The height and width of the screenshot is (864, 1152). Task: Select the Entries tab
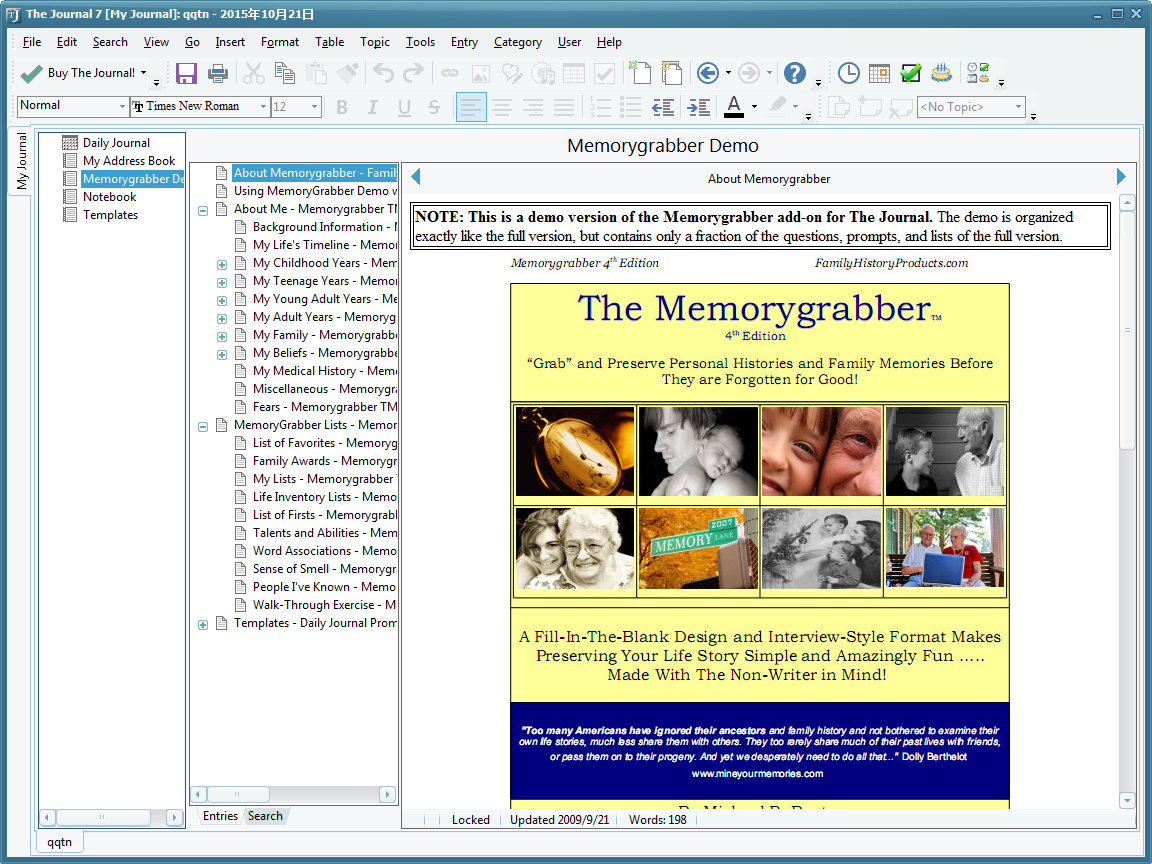coord(220,816)
